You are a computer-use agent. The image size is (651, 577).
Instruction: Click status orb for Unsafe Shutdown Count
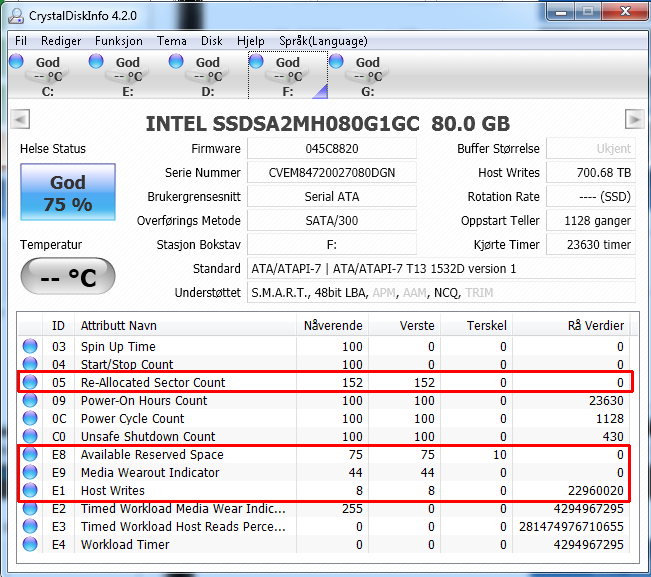30,436
